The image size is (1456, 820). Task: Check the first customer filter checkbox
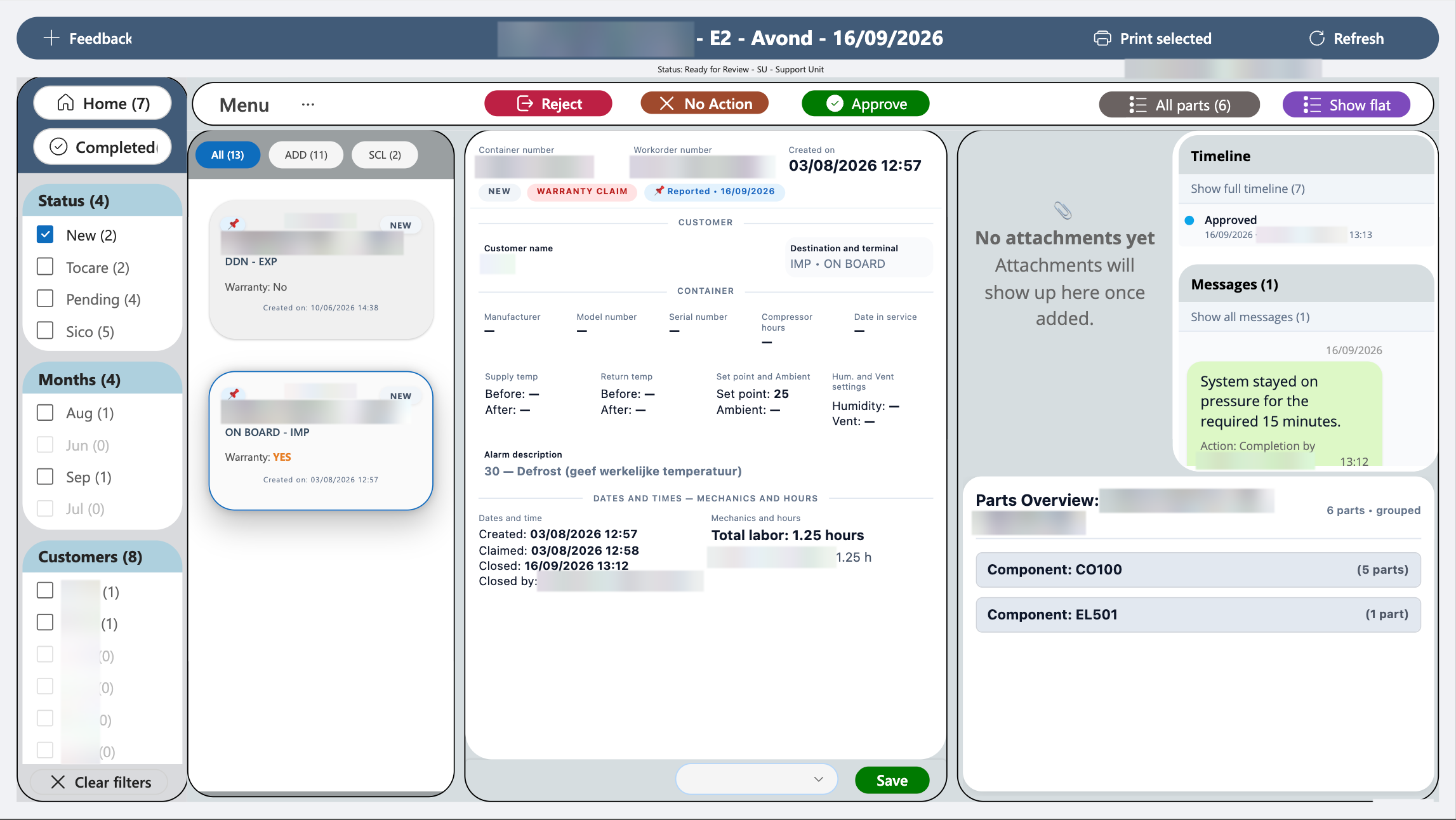[45, 590]
